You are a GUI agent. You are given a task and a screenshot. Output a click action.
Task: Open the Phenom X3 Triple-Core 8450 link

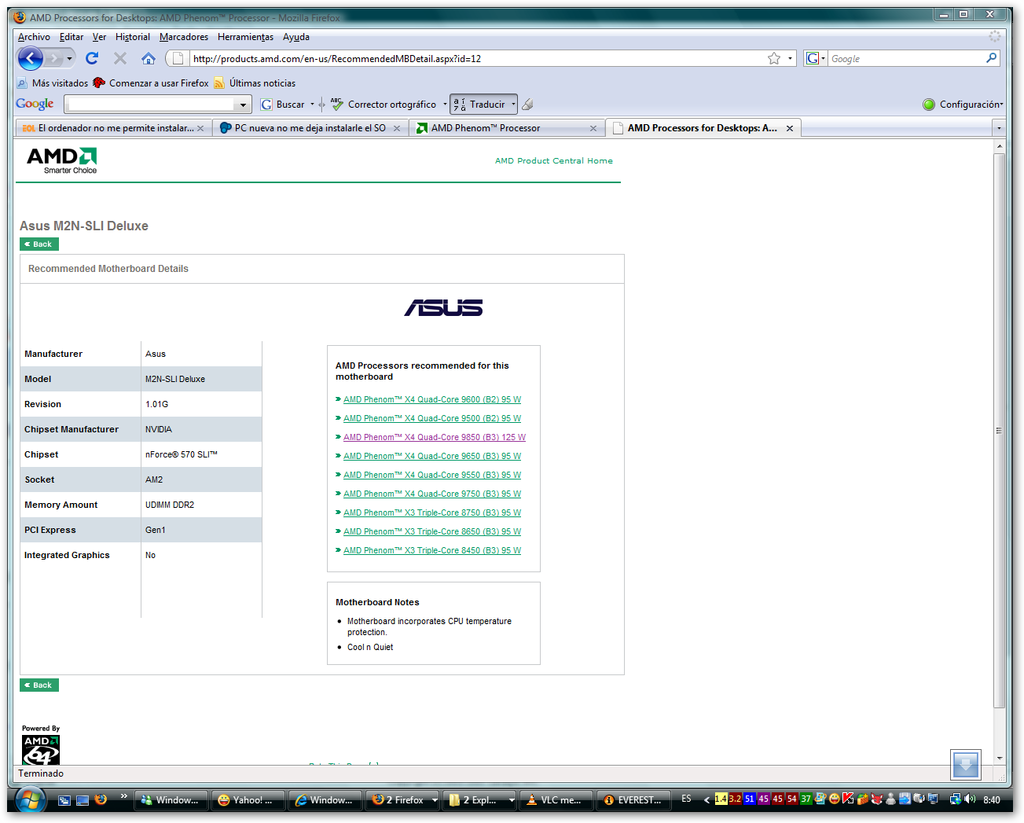tap(432, 550)
